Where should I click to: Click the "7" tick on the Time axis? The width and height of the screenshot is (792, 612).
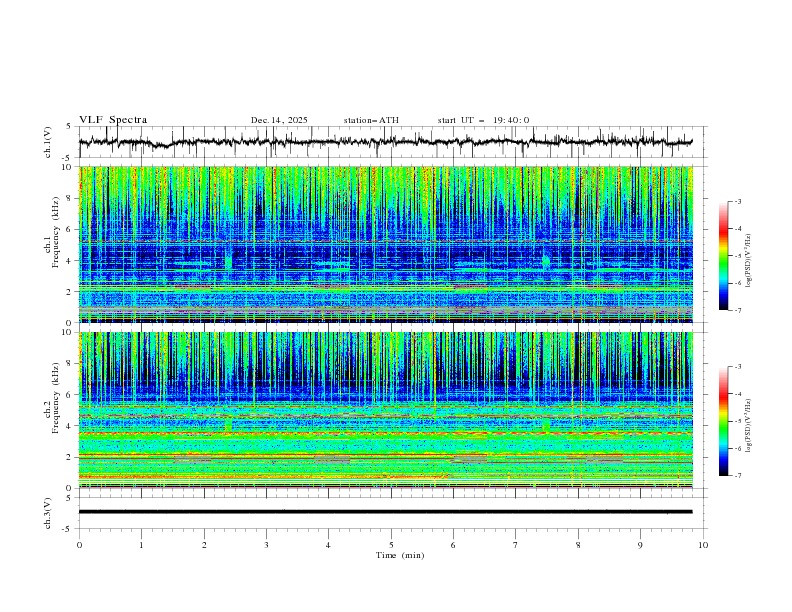coord(516,545)
